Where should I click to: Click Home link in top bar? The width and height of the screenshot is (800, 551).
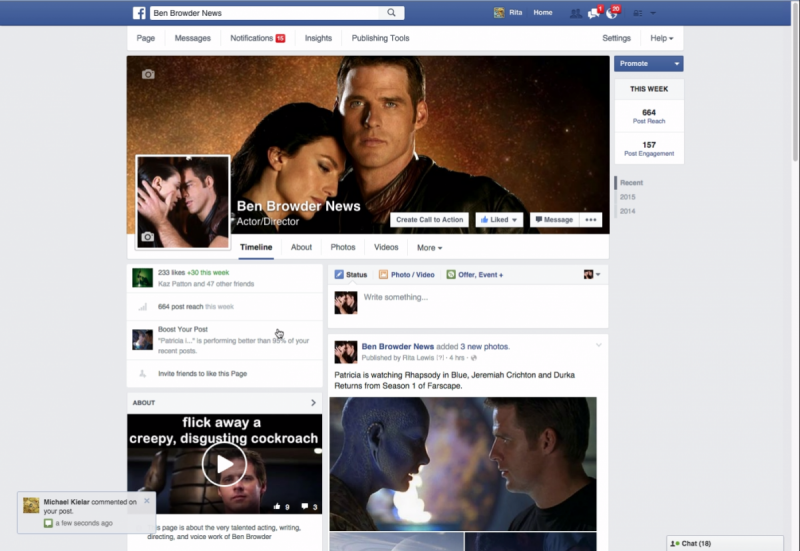tap(543, 13)
